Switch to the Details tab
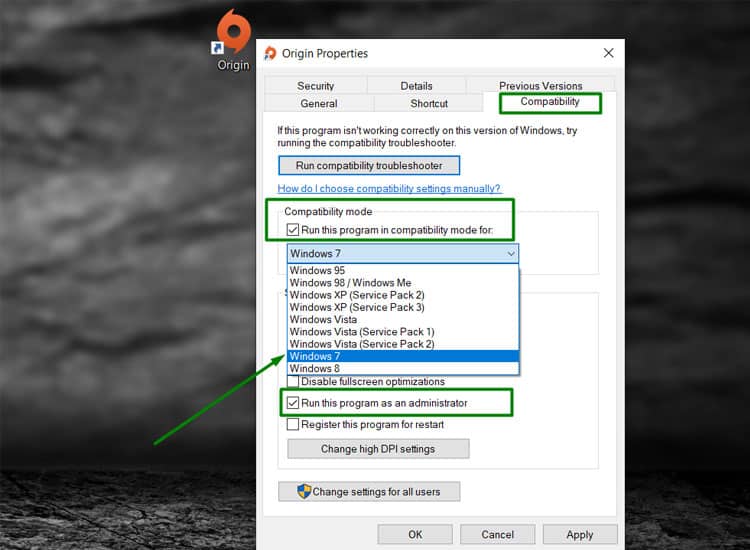The width and height of the screenshot is (750, 550). [x=416, y=86]
